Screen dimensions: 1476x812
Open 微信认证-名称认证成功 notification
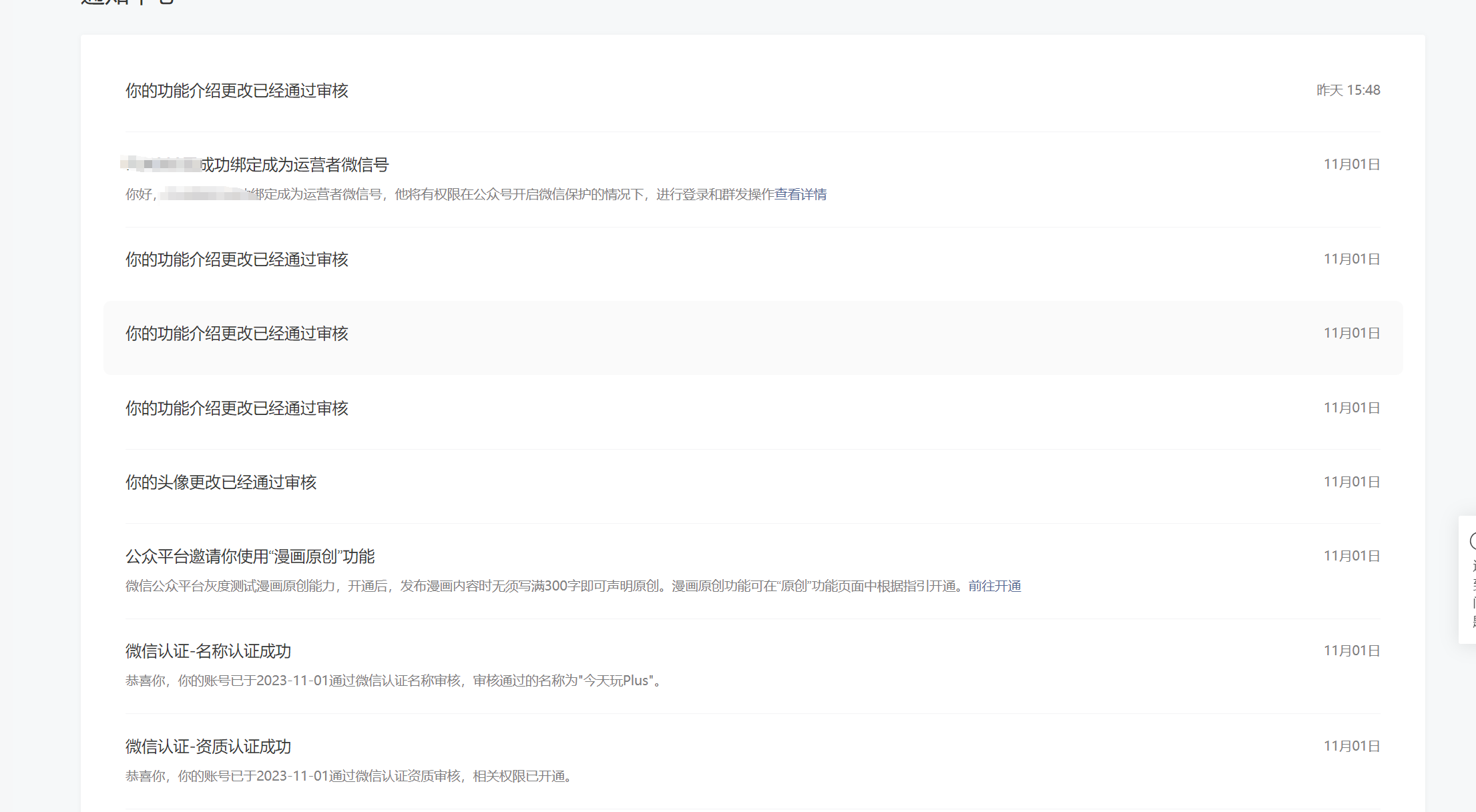coord(208,651)
